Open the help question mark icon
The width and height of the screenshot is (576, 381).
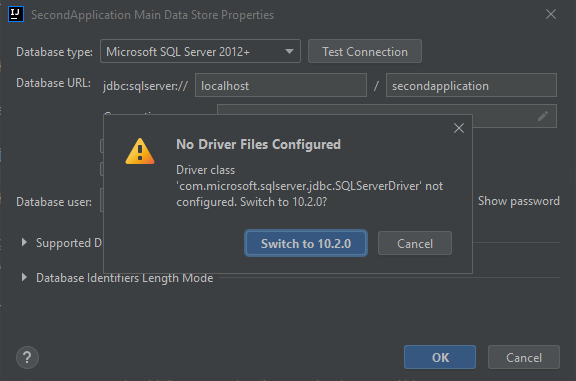27,357
